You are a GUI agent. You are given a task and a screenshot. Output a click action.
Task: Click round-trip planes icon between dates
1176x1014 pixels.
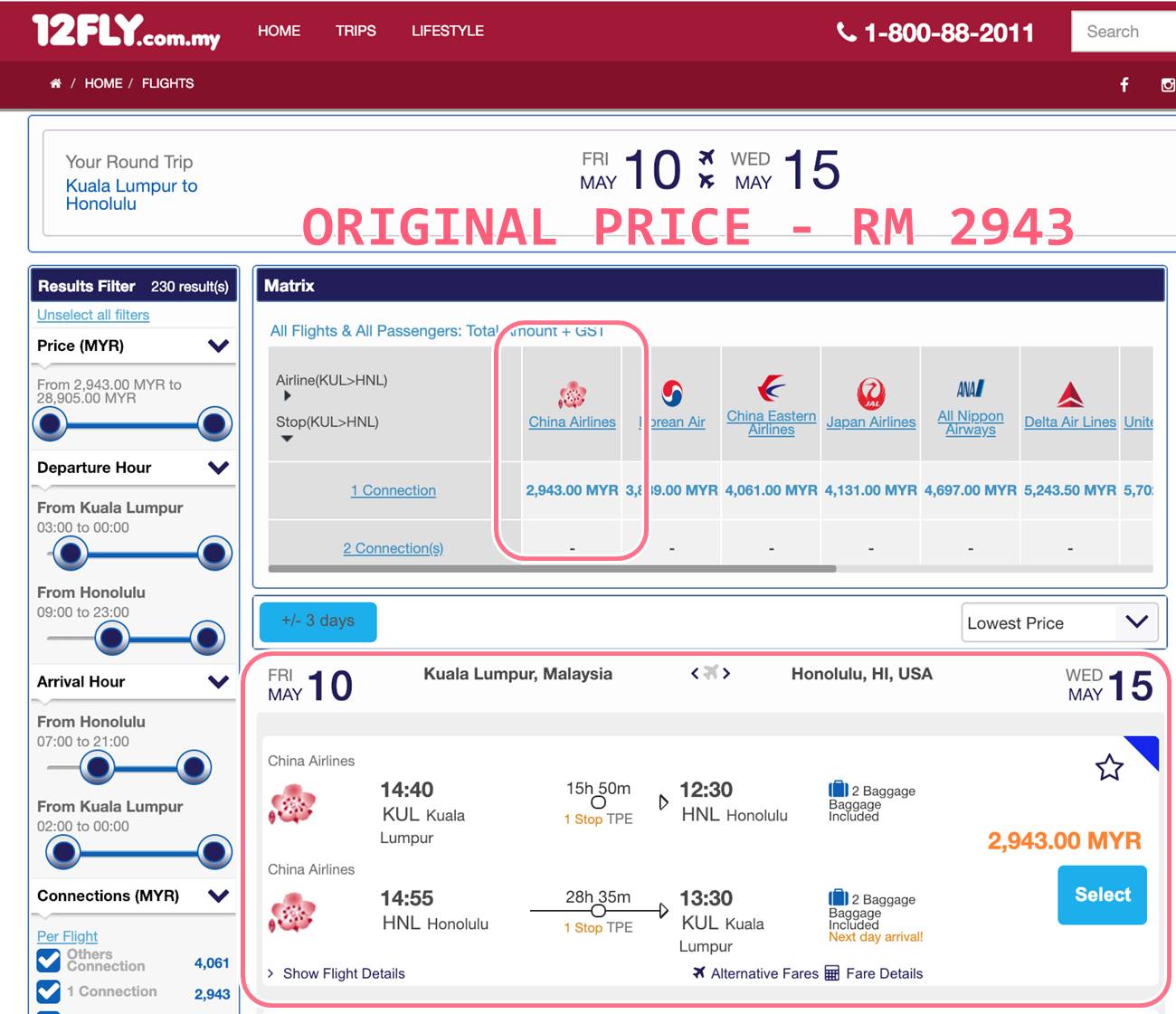coord(707,169)
